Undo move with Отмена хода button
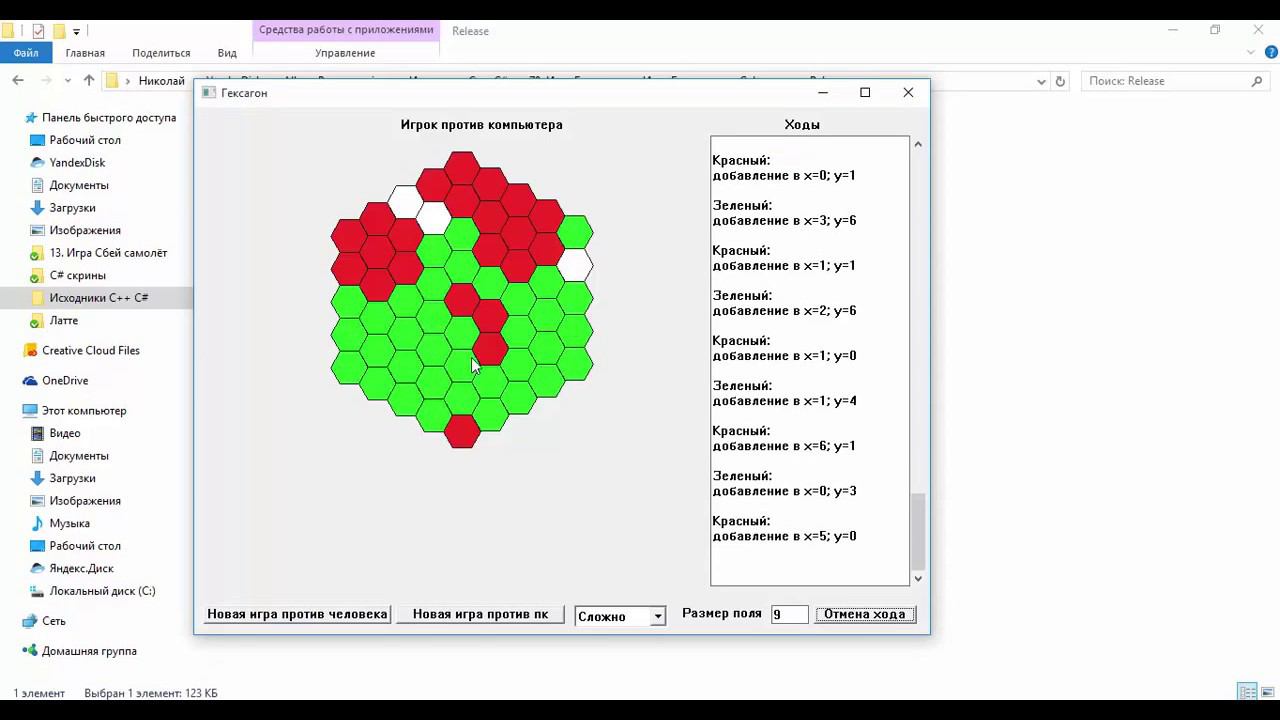The width and height of the screenshot is (1280, 720). click(x=865, y=614)
